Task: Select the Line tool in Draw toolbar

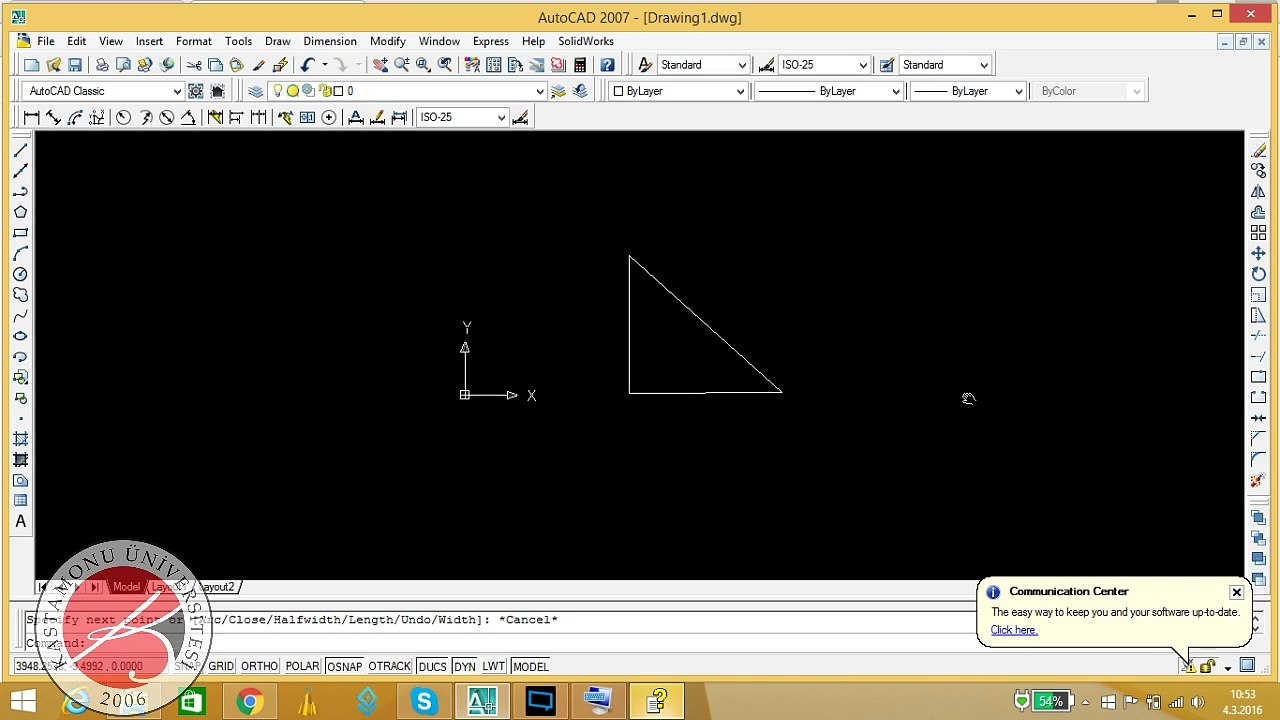Action: tap(20, 150)
